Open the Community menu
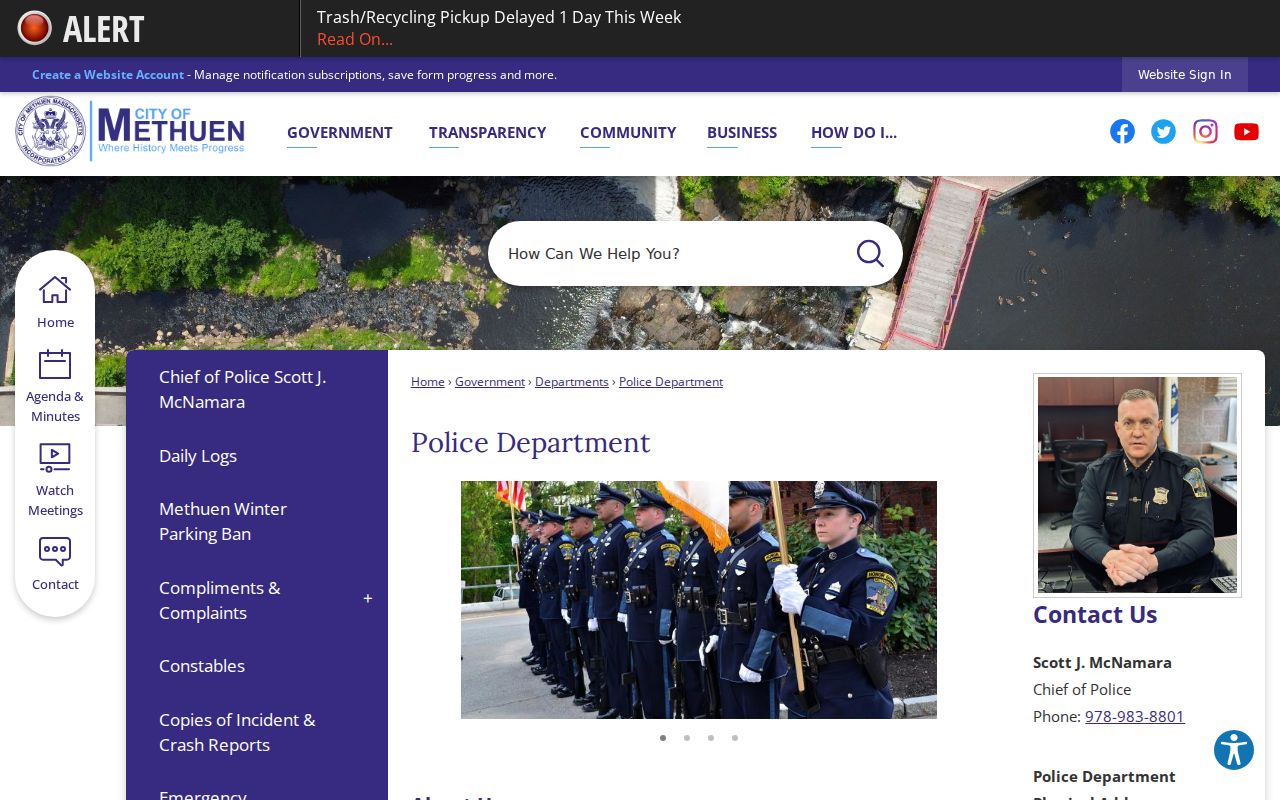This screenshot has height=800, width=1280. (x=628, y=132)
